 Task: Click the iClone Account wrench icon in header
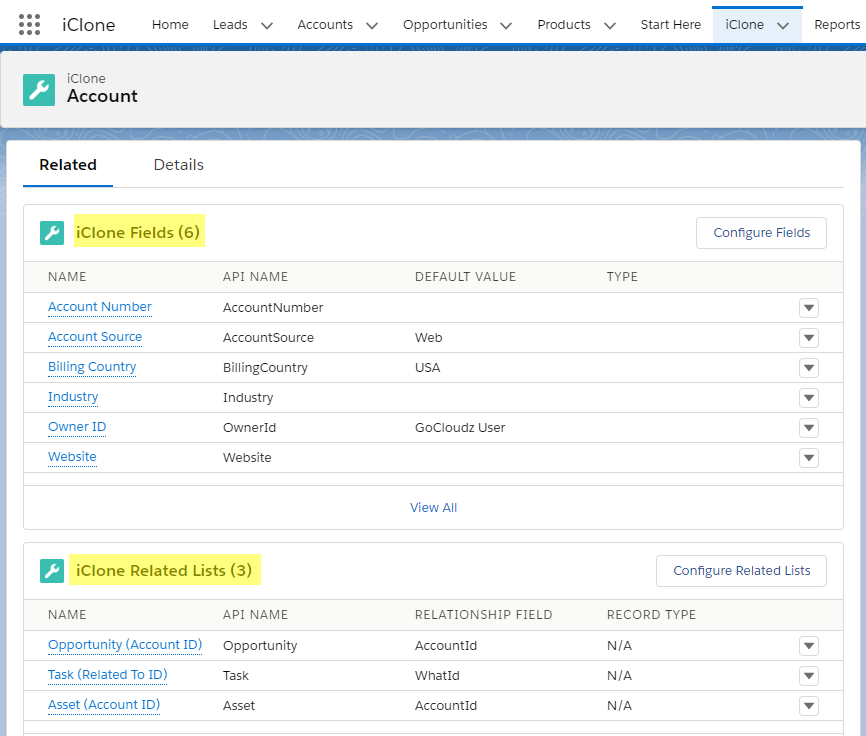tap(39, 89)
